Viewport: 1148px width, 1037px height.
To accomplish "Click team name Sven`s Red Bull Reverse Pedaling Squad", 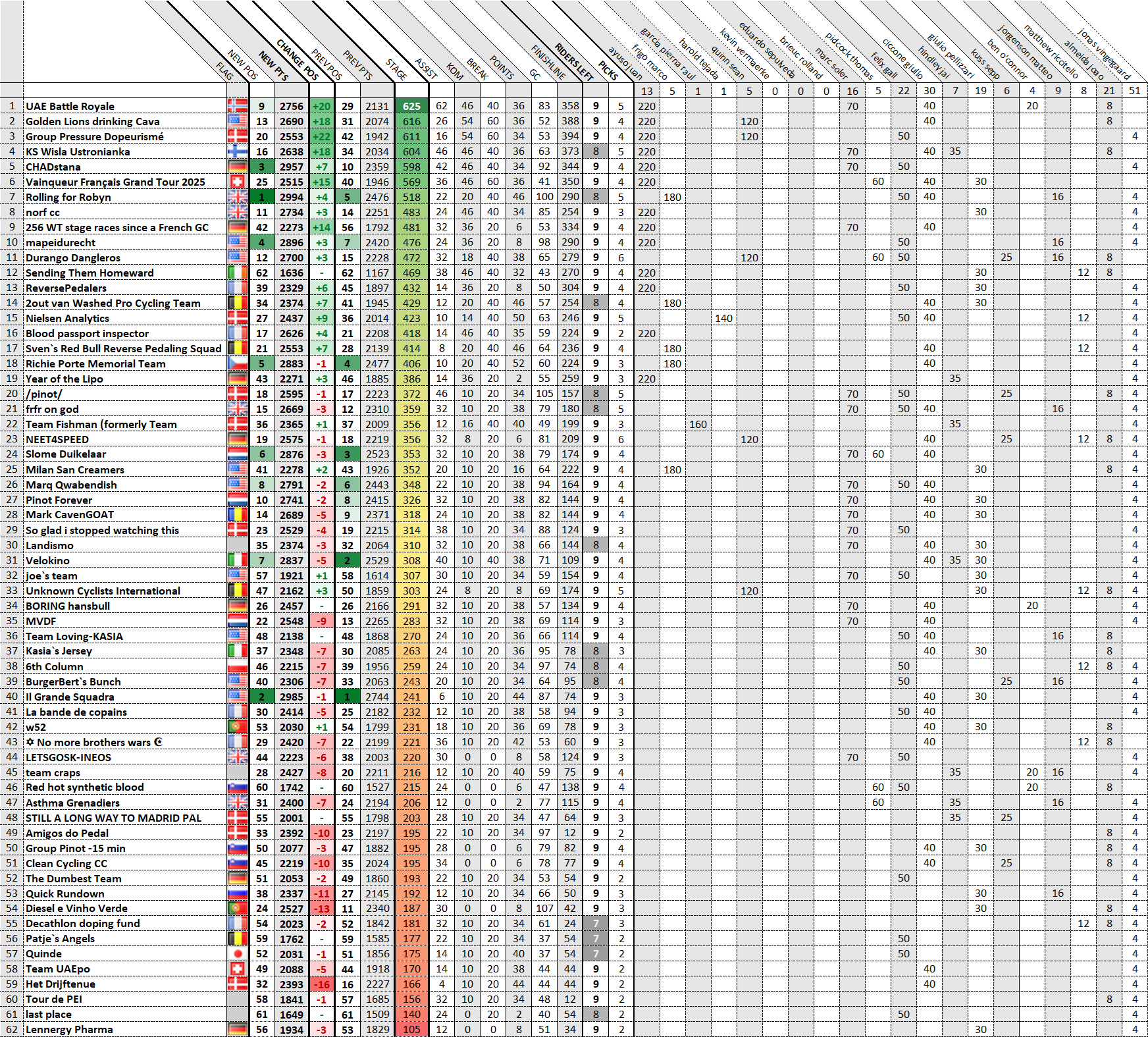I will pyautogui.click(x=124, y=348).
